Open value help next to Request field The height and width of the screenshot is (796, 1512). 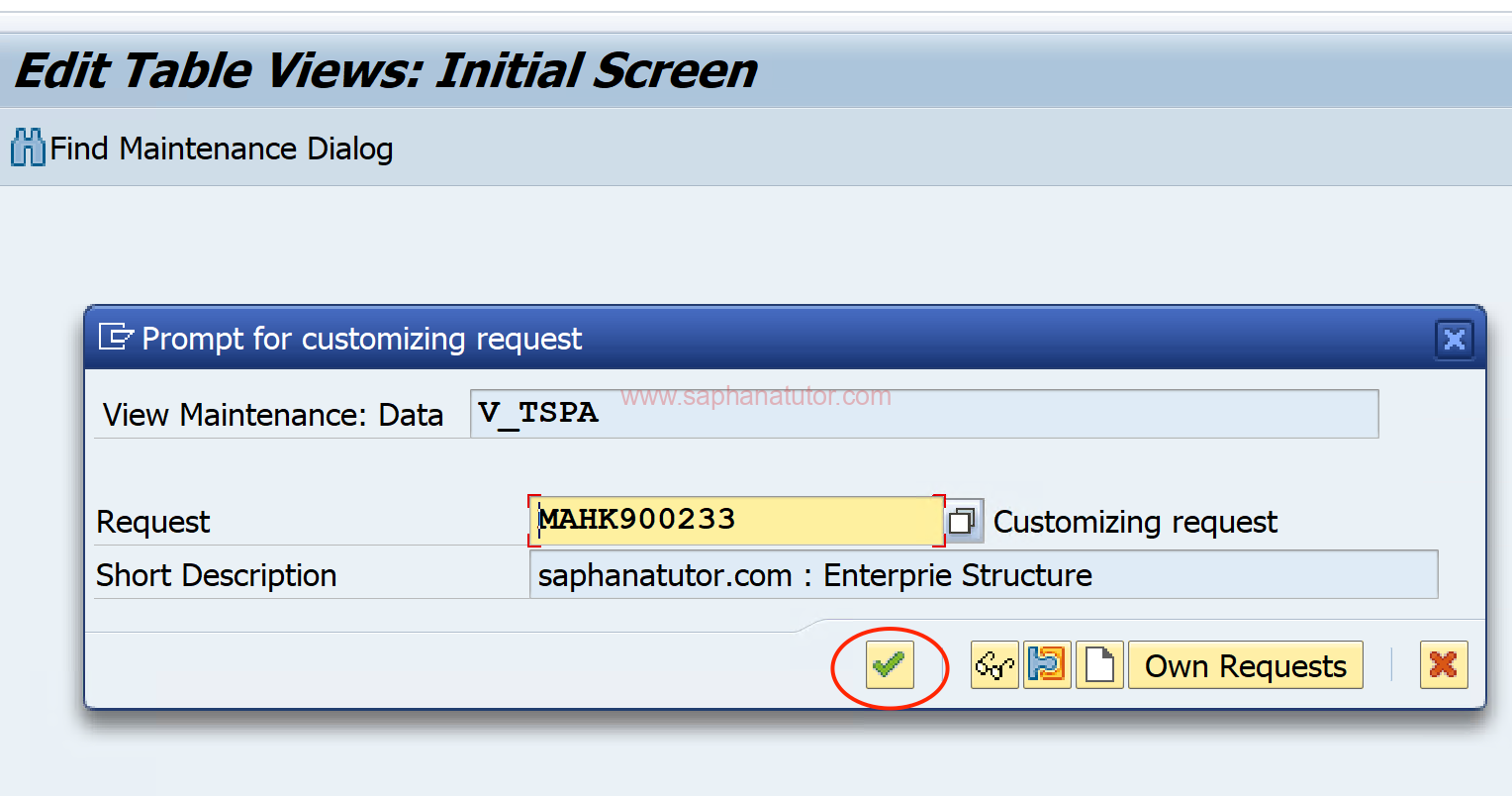click(964, 521)
